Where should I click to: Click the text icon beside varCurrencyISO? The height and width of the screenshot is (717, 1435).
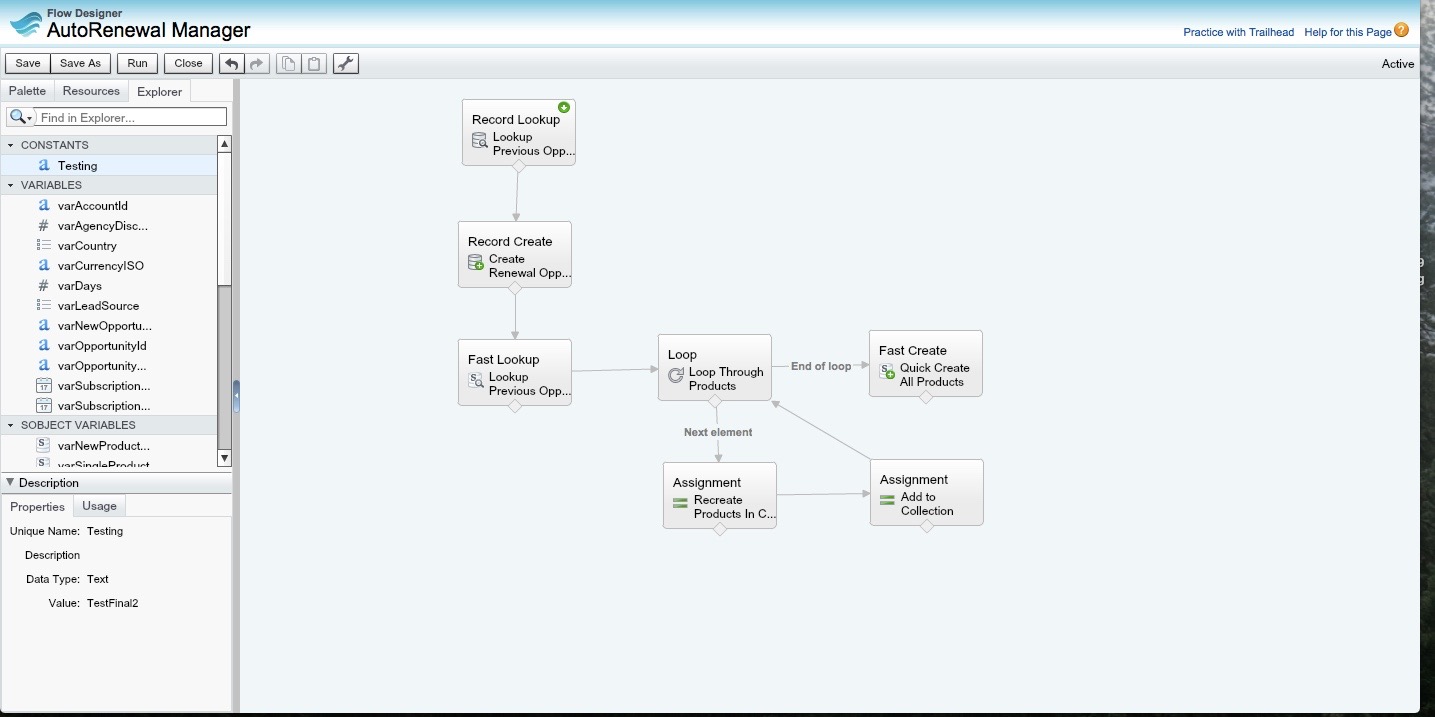43,266
